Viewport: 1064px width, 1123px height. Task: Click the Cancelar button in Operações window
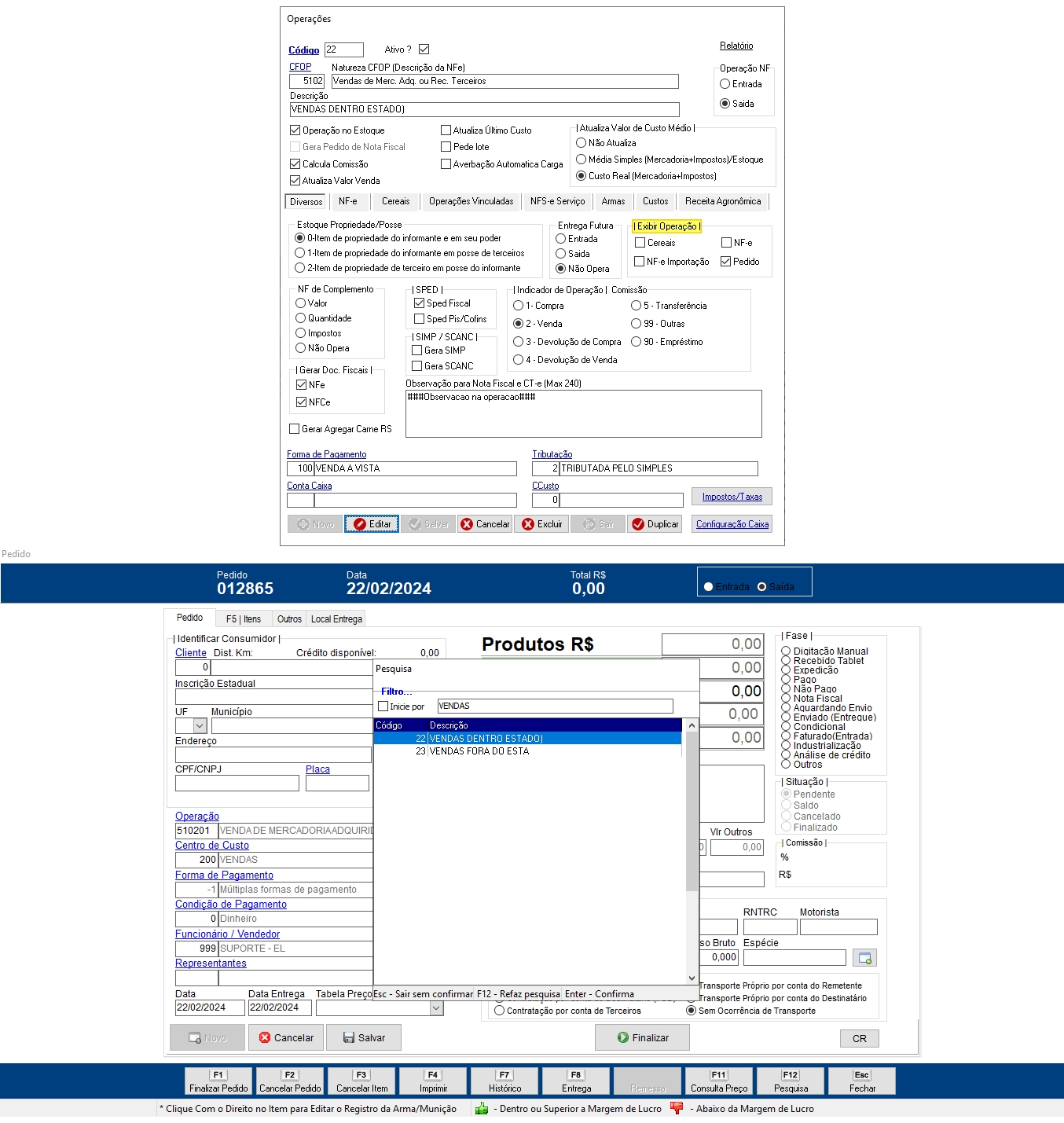click(x=485, y=524)
